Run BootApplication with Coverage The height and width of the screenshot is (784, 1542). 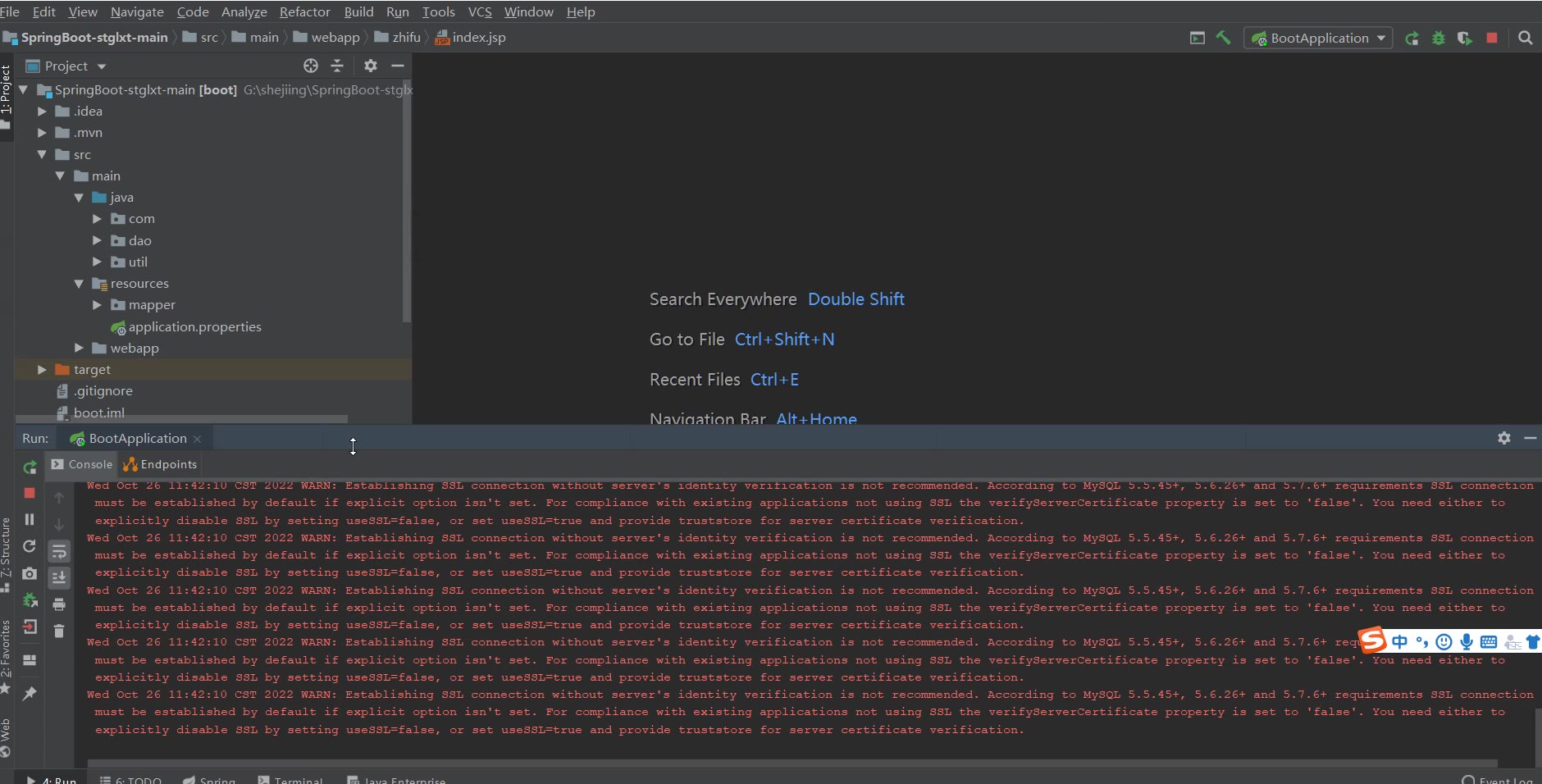coord(1464,38)
